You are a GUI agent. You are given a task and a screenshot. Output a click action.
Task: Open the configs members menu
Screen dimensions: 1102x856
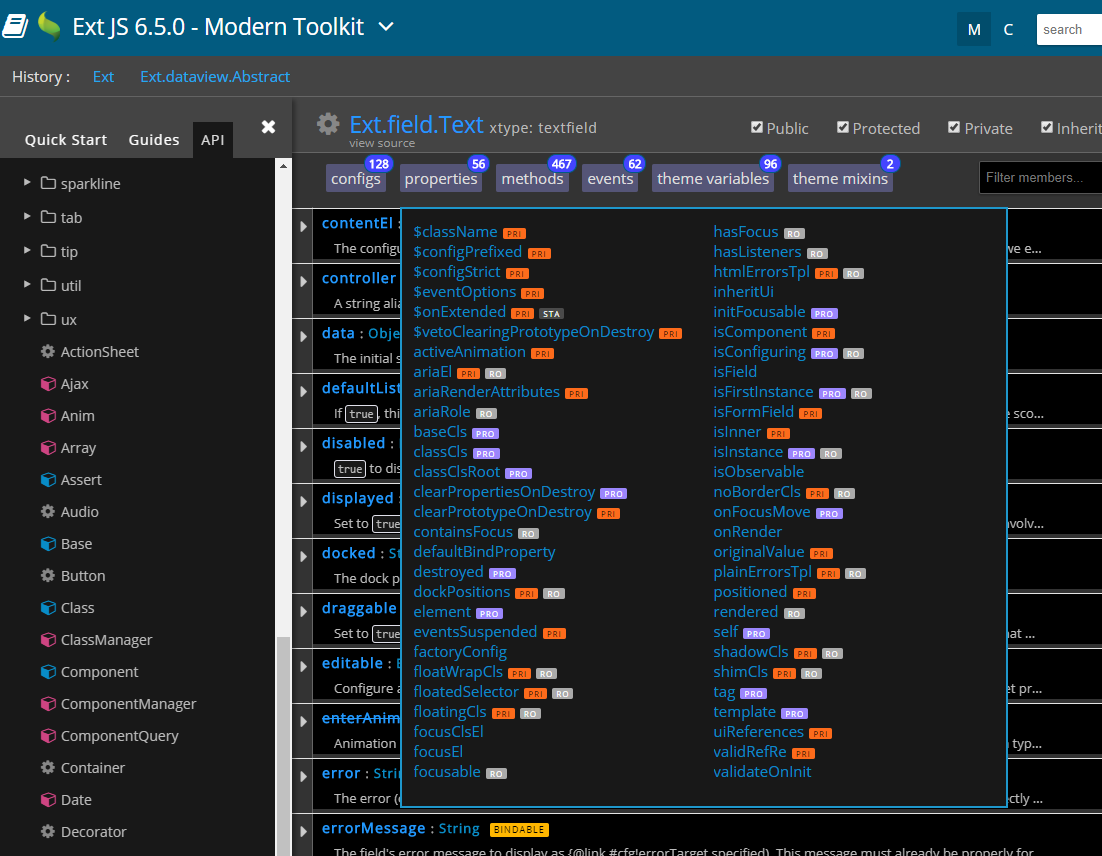(x=356, y=179)
